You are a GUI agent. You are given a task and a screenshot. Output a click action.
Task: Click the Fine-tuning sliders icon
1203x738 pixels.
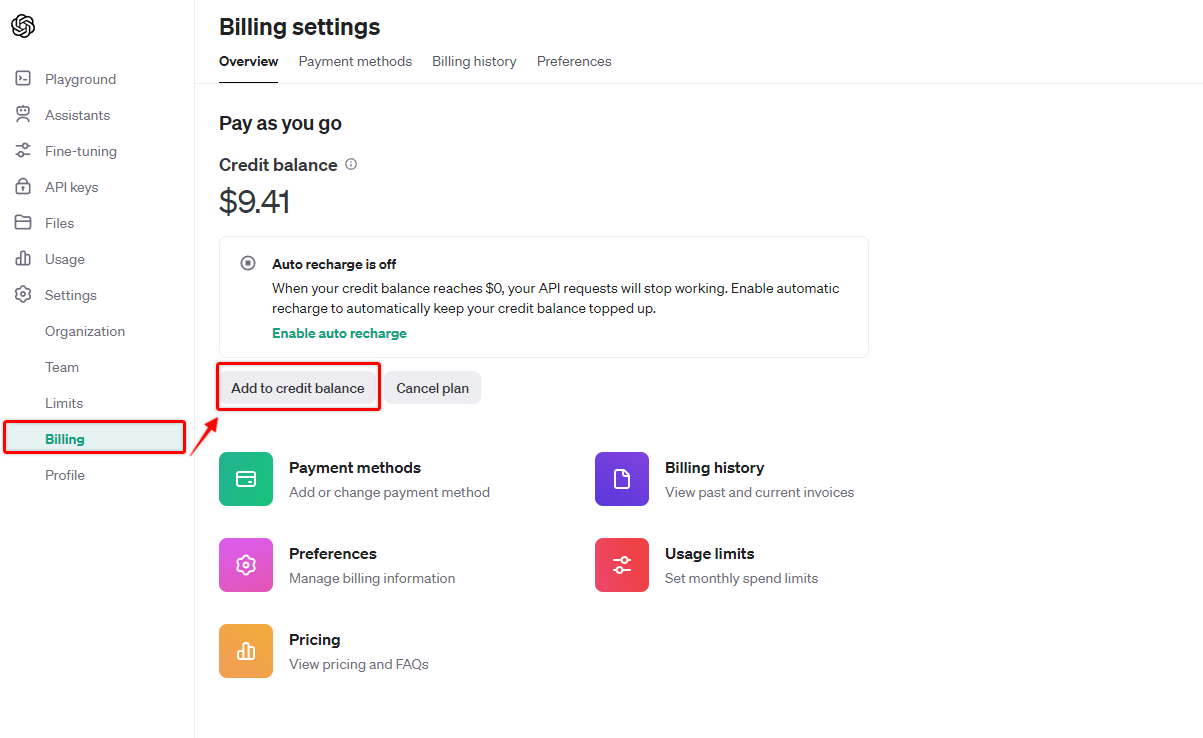point(23,151)
